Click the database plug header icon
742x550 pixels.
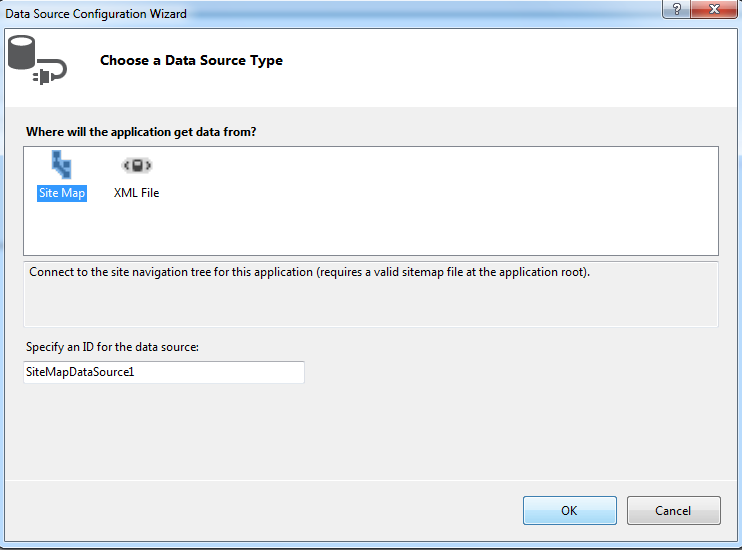pos(36,62)
